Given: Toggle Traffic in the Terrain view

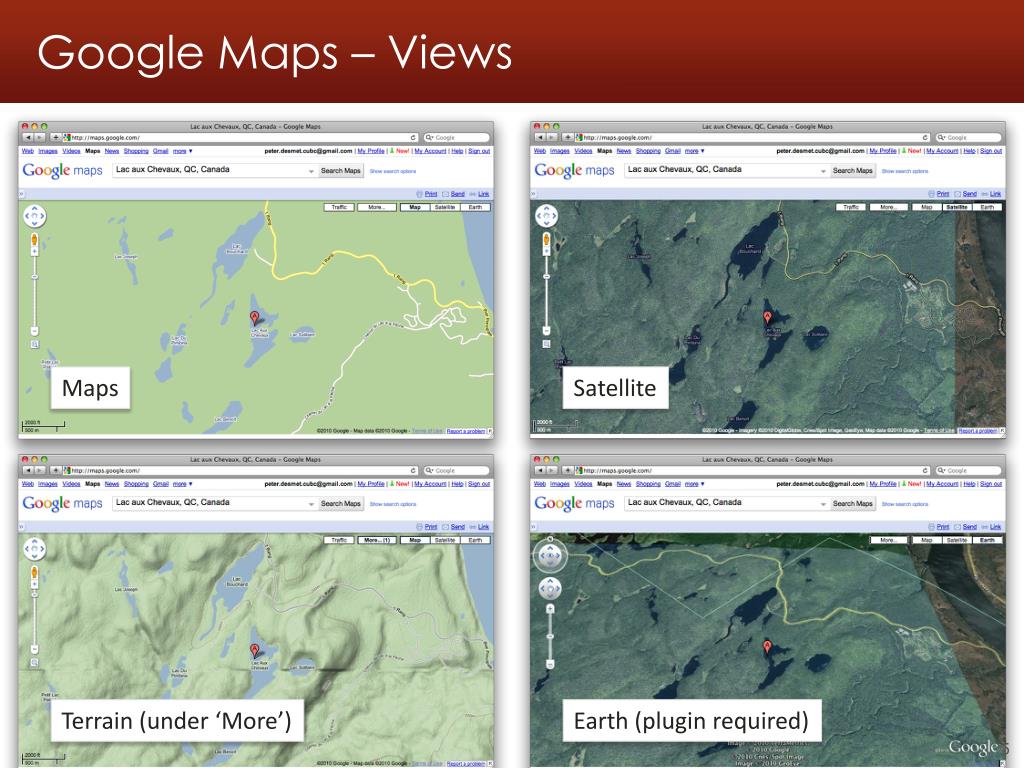Looking at the screenshot, I should [339, 541].
